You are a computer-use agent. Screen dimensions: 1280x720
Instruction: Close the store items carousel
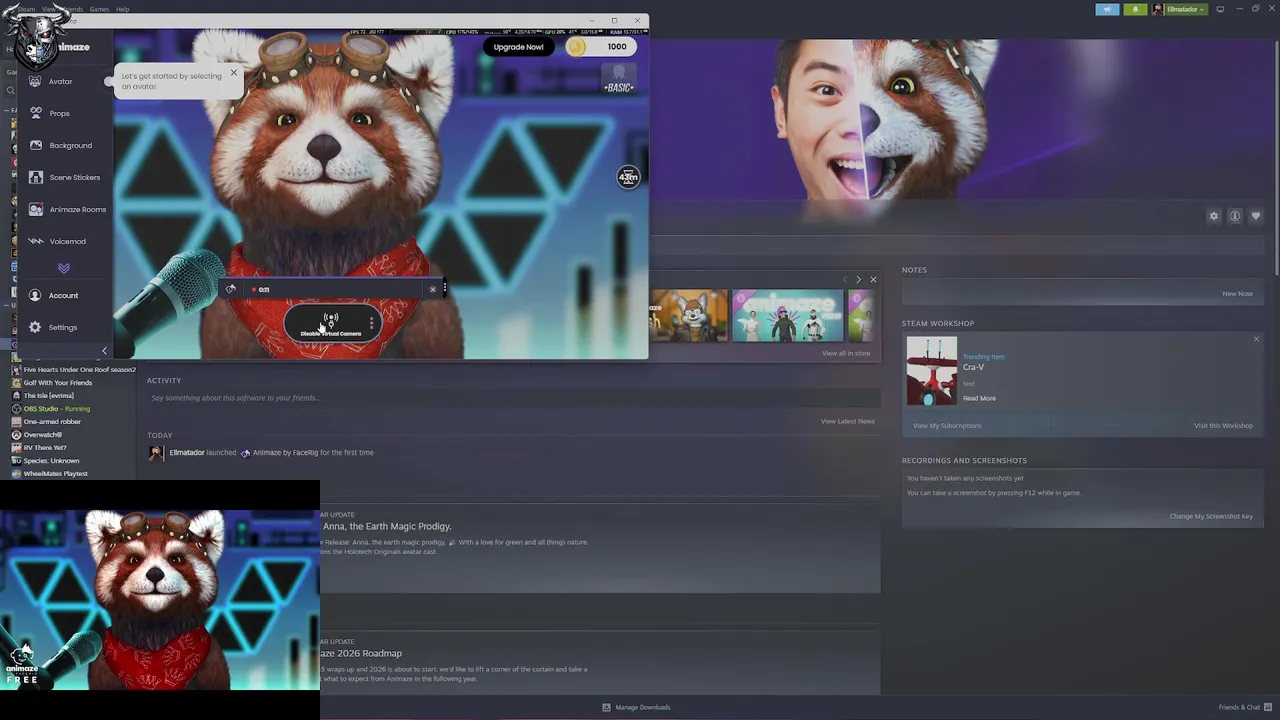[x=873, y=280]
